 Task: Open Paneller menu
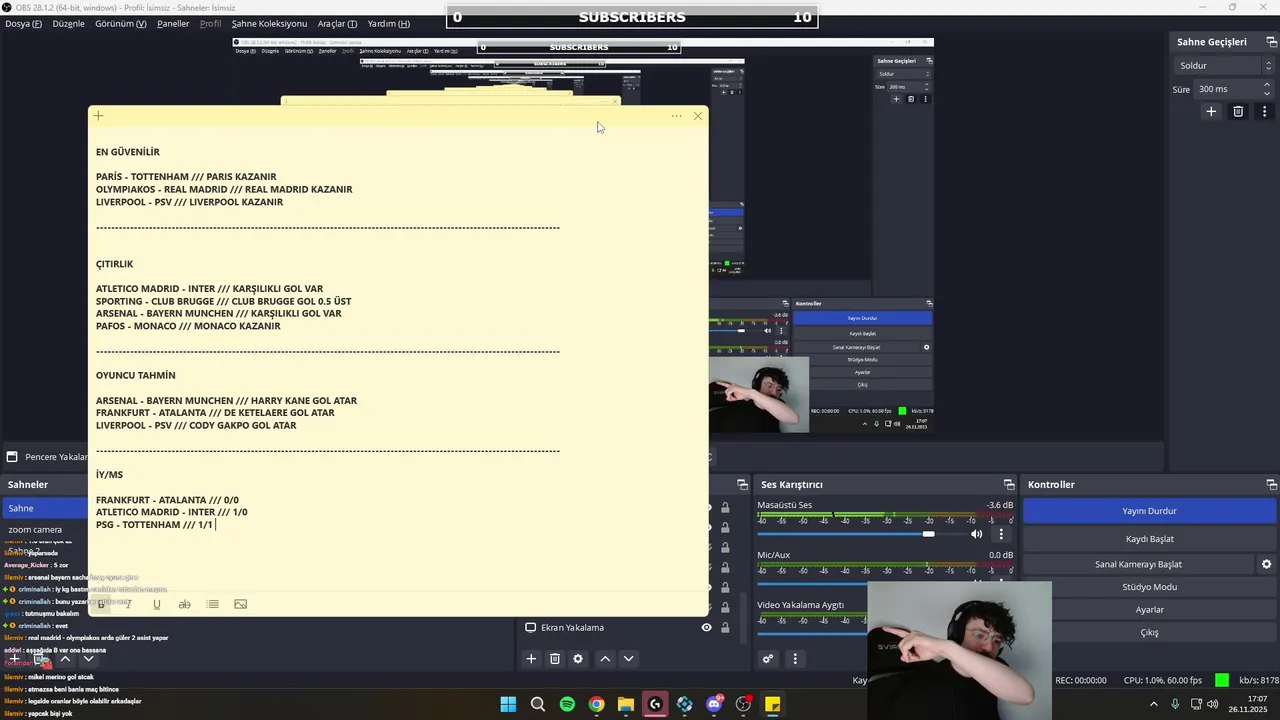tap(173, 24)
